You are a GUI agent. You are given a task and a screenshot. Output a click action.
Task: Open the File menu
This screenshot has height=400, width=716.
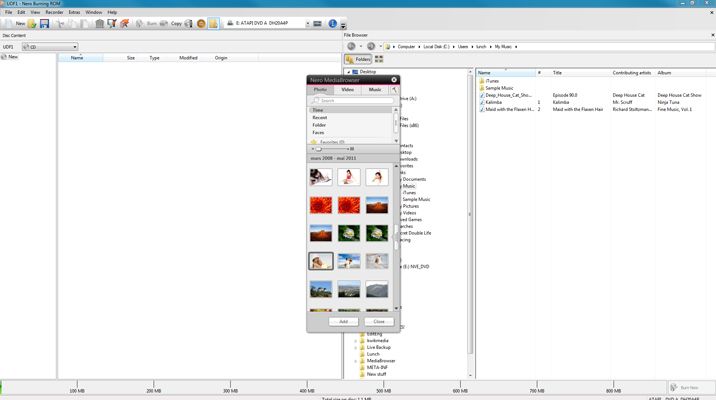(9, 12)
